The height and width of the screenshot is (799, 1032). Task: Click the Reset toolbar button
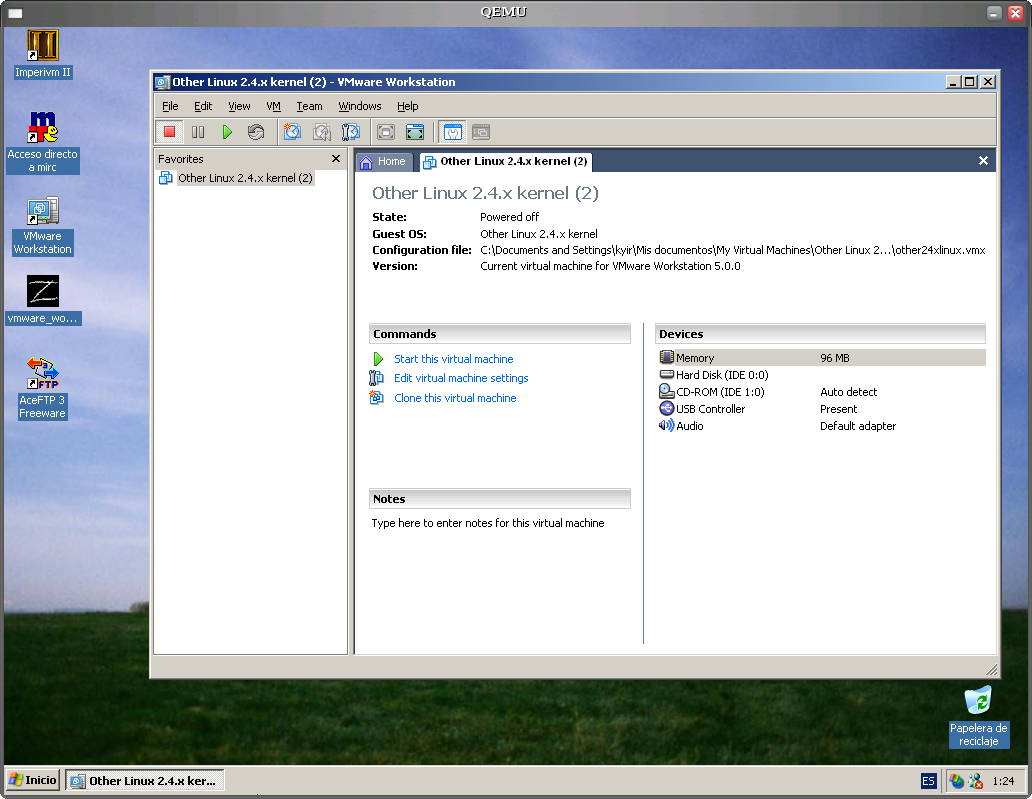(256, 132)
